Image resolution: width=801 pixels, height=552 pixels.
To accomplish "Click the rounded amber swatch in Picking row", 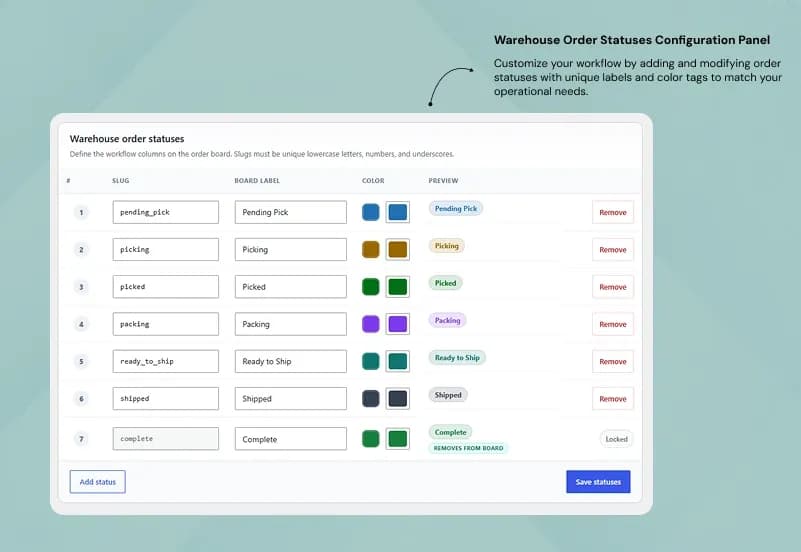I will [x=370, y=249].
